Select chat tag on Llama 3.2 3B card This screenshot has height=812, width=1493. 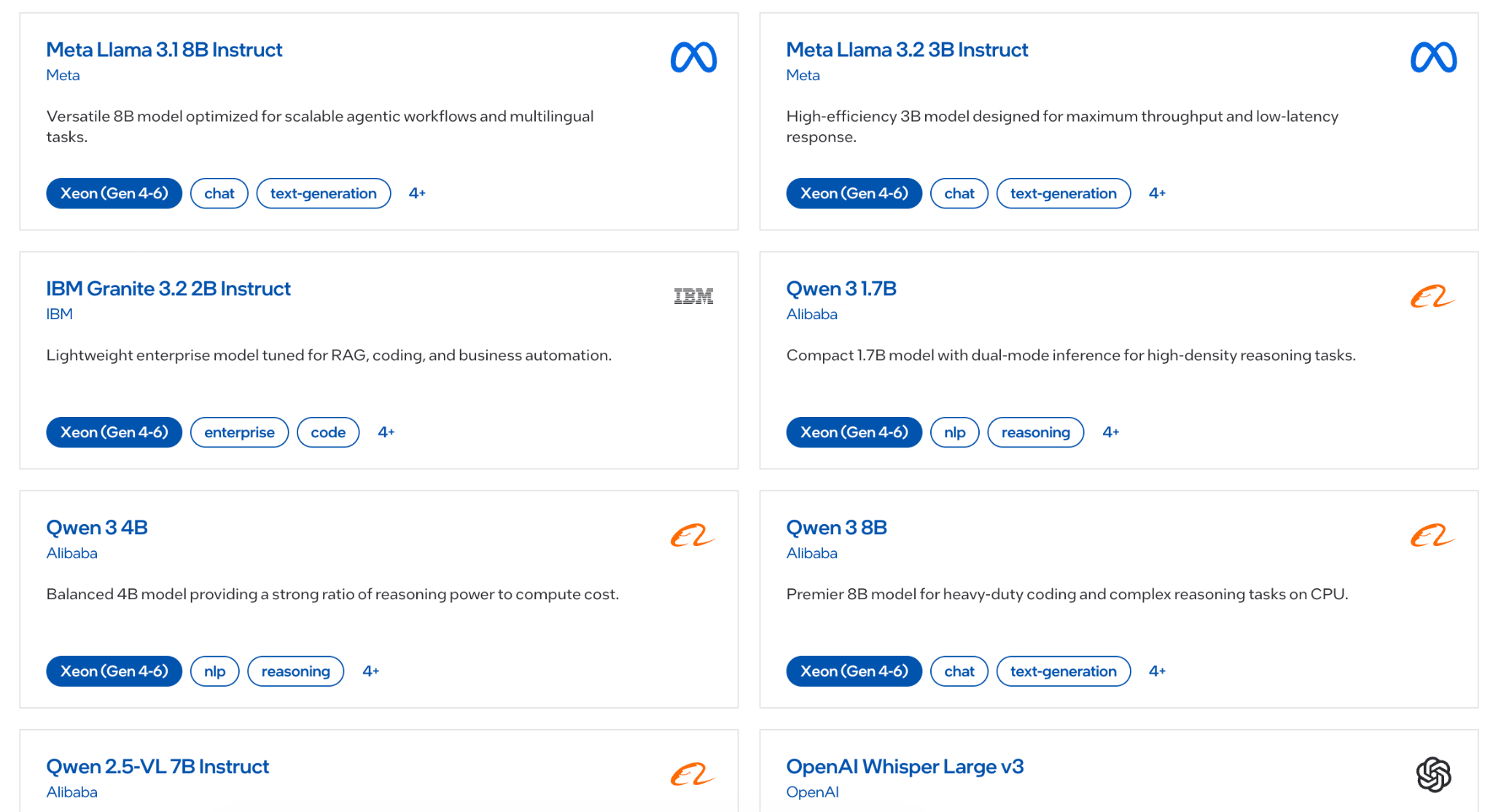click(959, 193)
